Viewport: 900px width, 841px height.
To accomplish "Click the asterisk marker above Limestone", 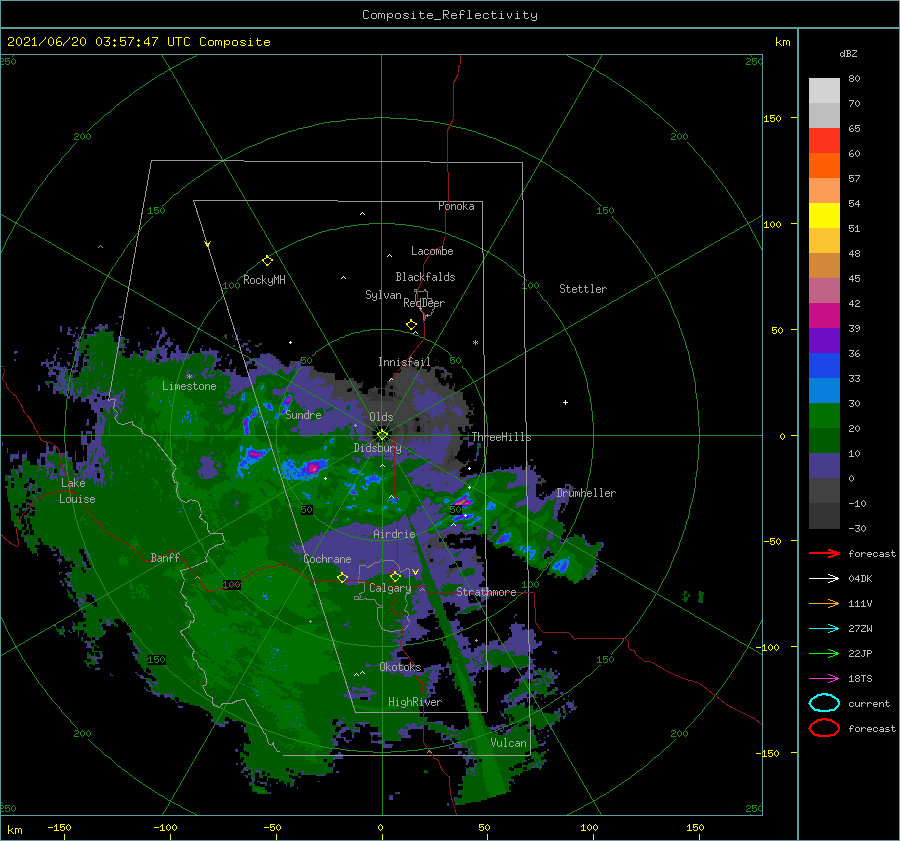I will pos(189,377).
